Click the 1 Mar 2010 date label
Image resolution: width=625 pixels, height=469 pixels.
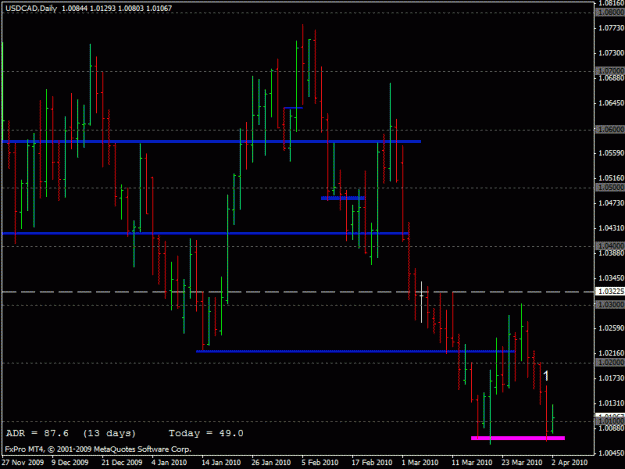420,463
